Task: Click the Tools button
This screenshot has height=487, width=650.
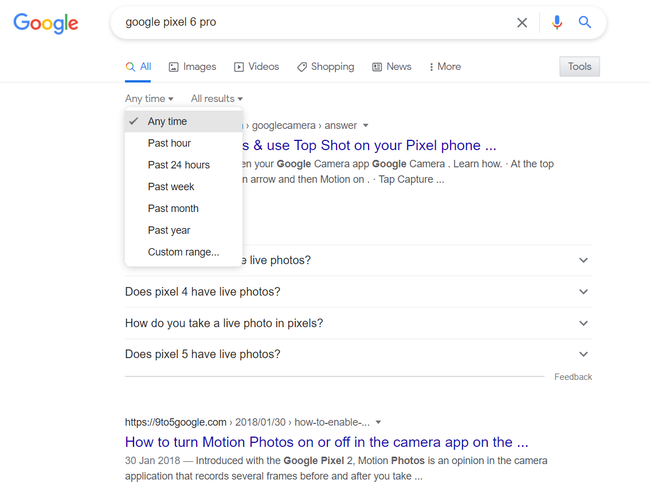Action: tap(579, 66)
